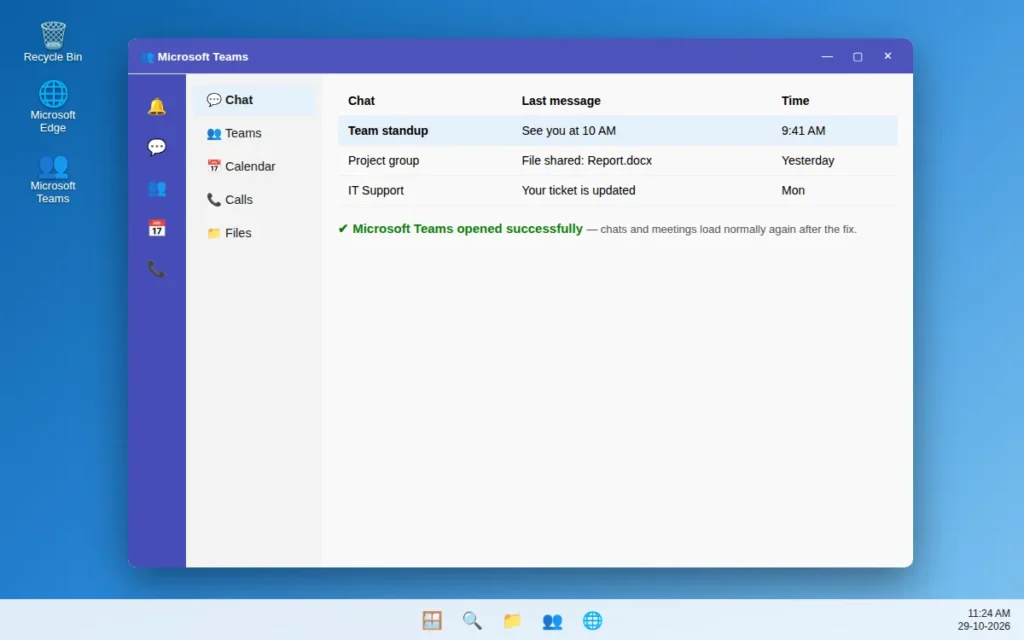This screenshot has width=1024, height=640.
Task: Click 'Microsoft Teams opened successfully' status text
Action: pos(467,229)
